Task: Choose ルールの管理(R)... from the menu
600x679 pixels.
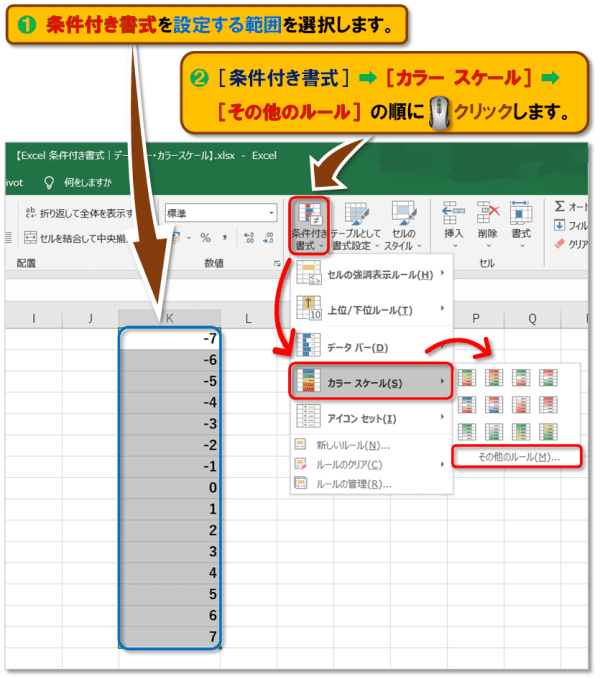Action: tap(371, 484)
